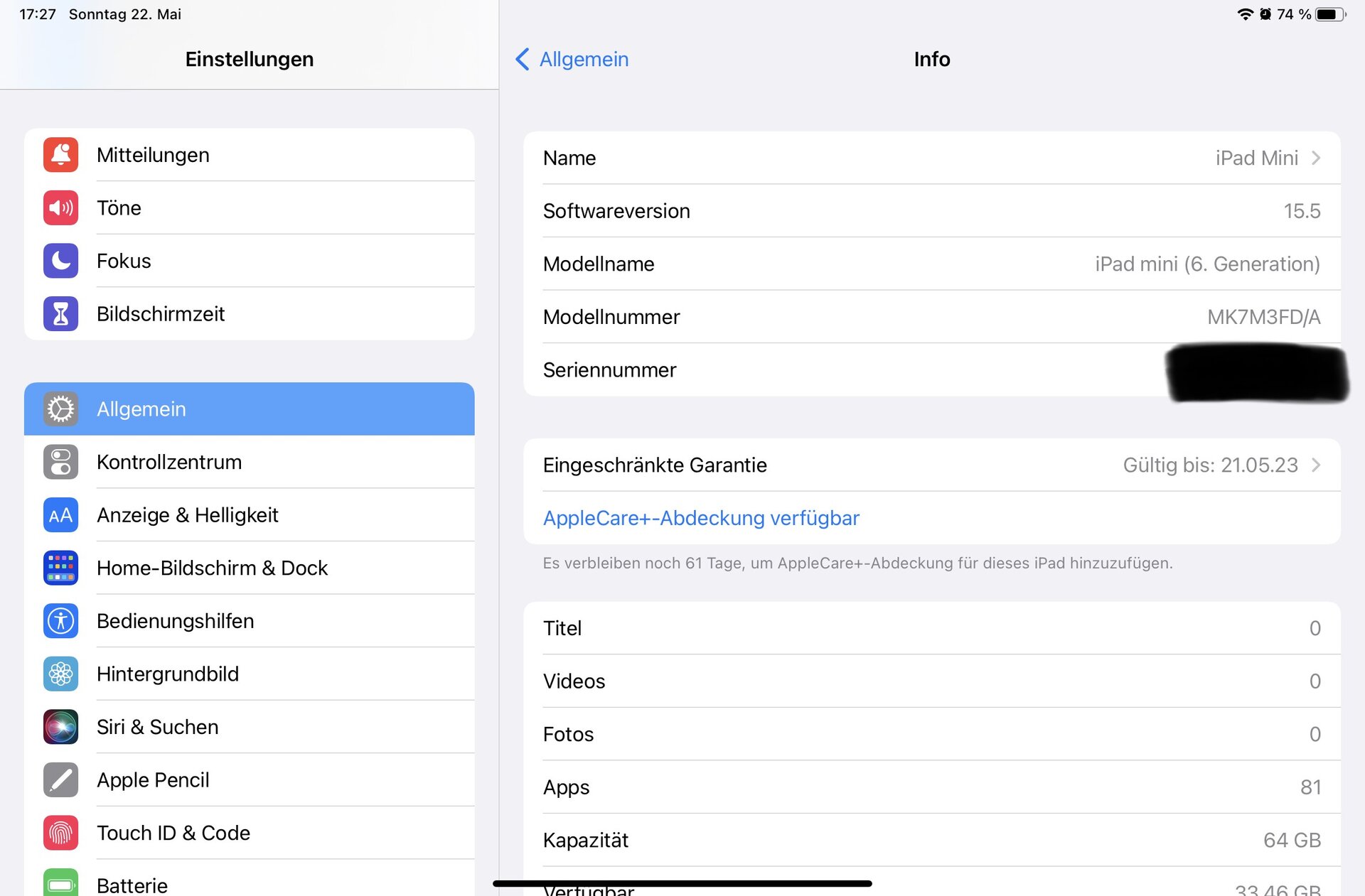Image resolution: width=1365 pixels, height=896 pixels.
Task: Tap the Siri & Suchen icon
Action: (x=60, y=727)
